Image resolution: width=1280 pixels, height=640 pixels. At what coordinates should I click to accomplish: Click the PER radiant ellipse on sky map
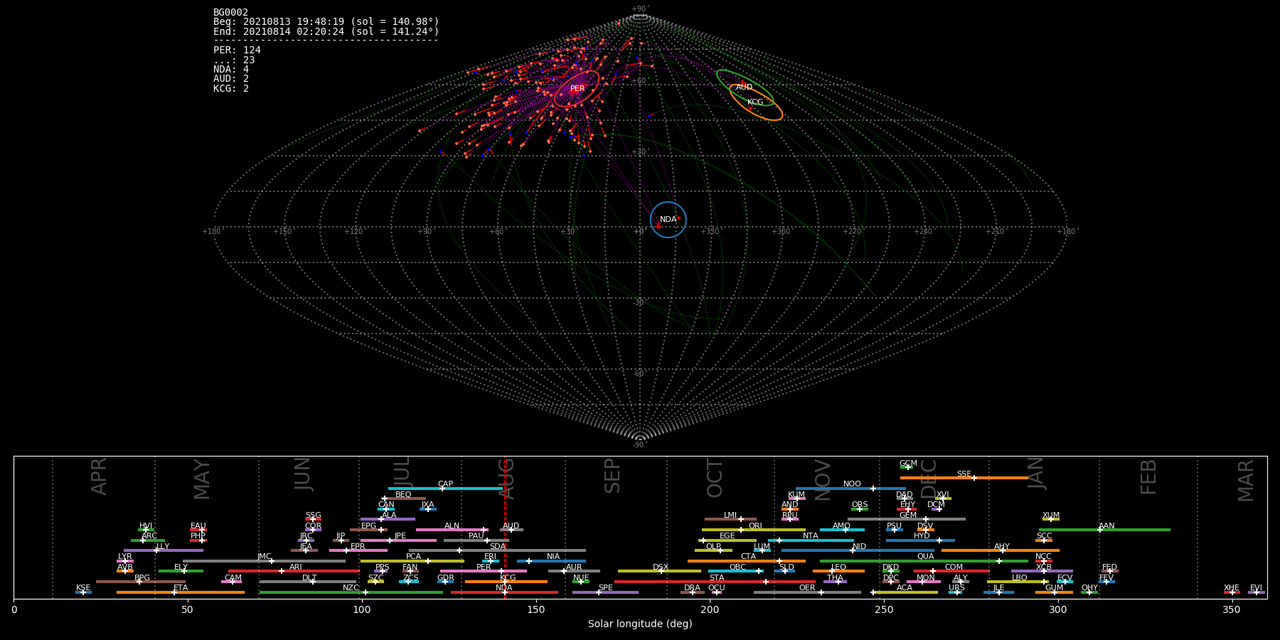[x=577, y=88]
